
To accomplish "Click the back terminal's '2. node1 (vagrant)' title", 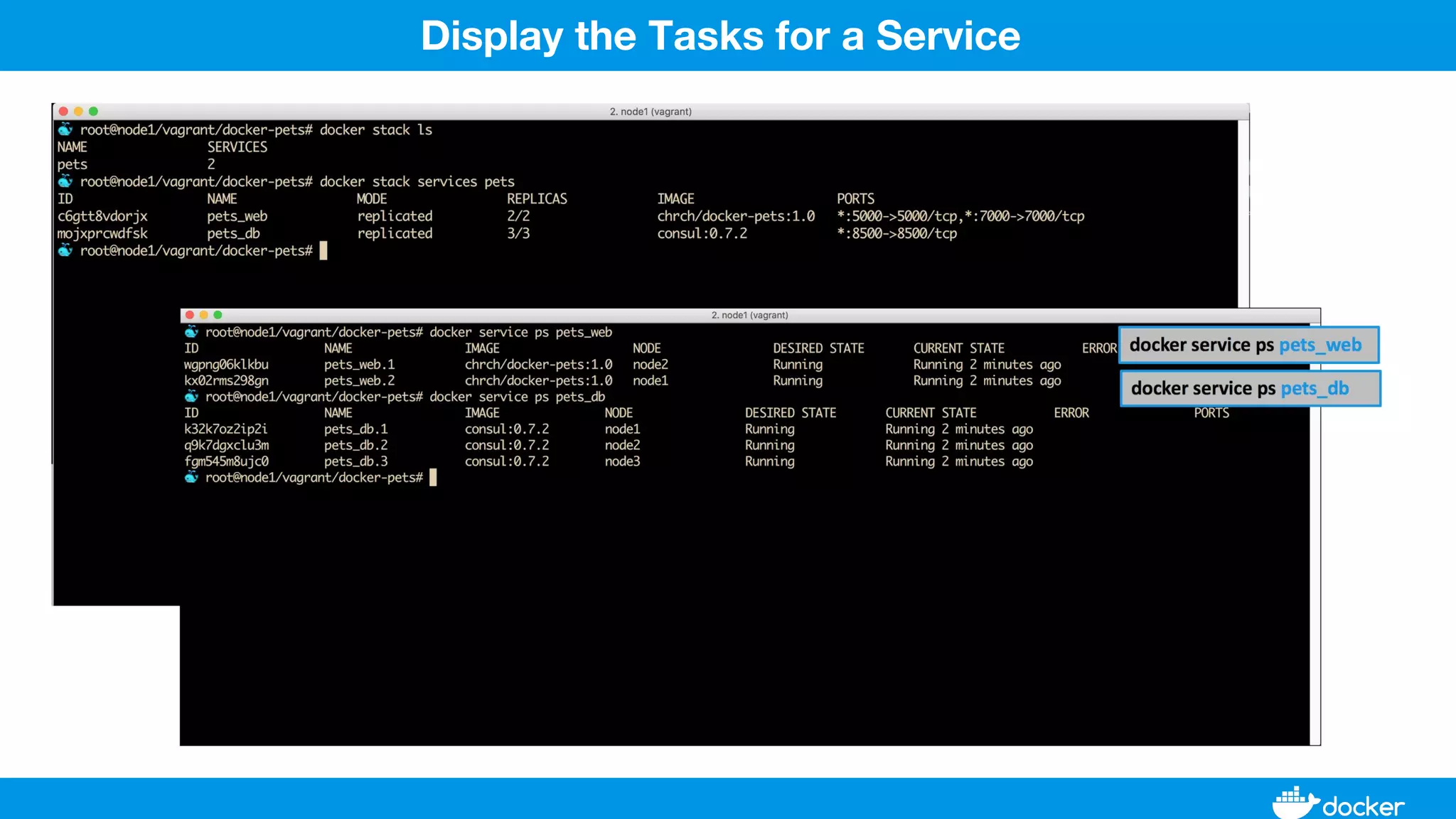I will click(651, 112).
